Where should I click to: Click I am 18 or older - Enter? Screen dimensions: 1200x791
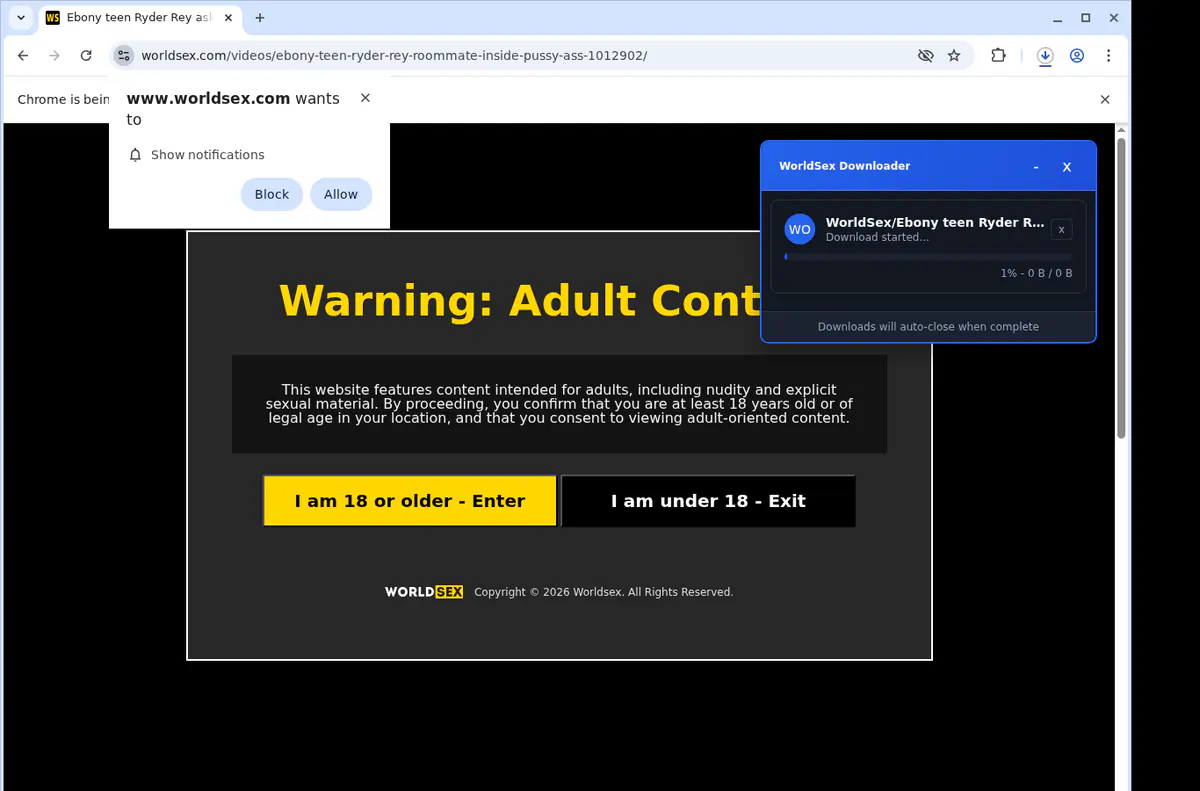point(410,501)
